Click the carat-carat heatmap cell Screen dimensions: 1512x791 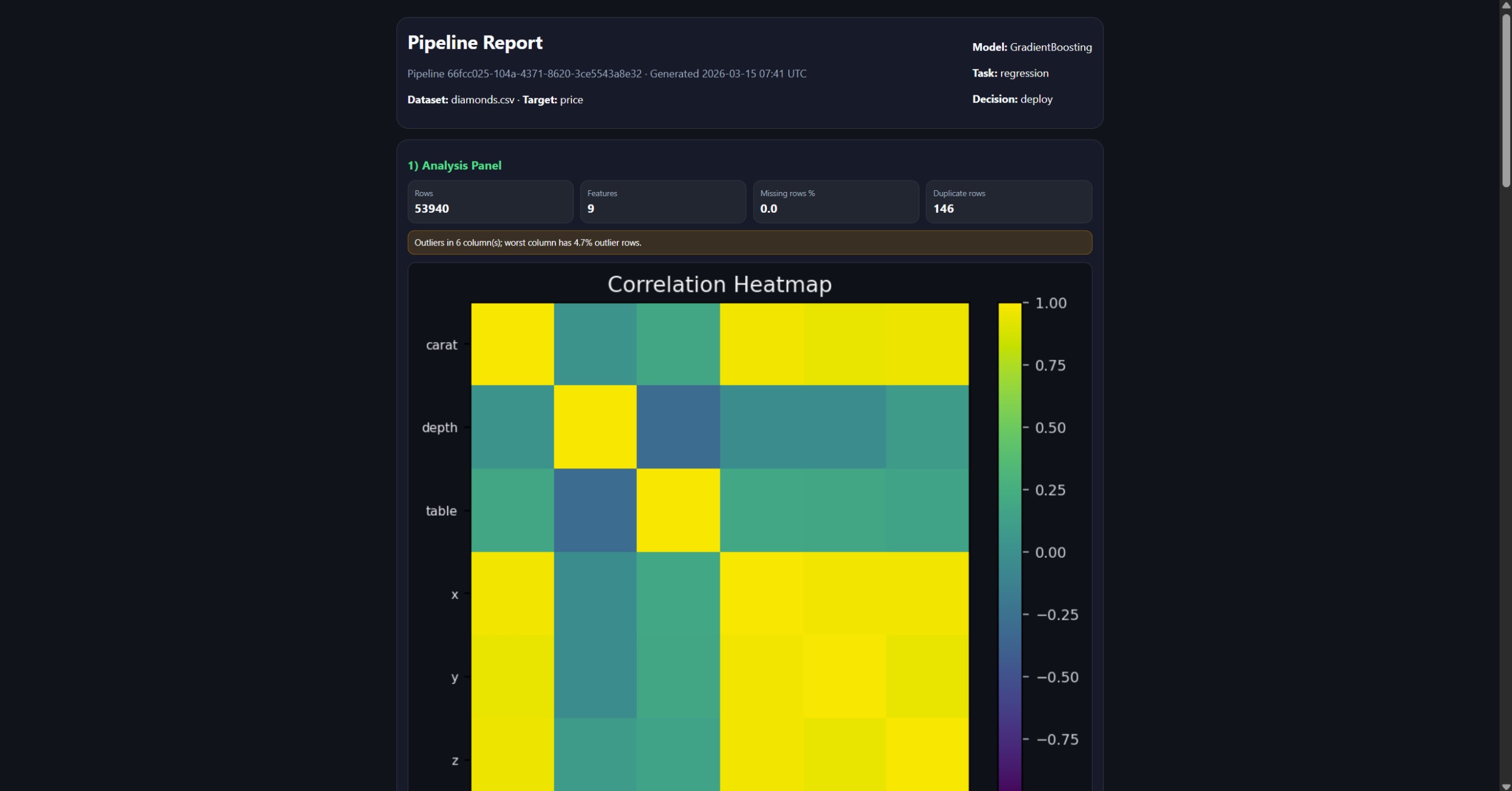pyautogui.click(x=512, y=344)
